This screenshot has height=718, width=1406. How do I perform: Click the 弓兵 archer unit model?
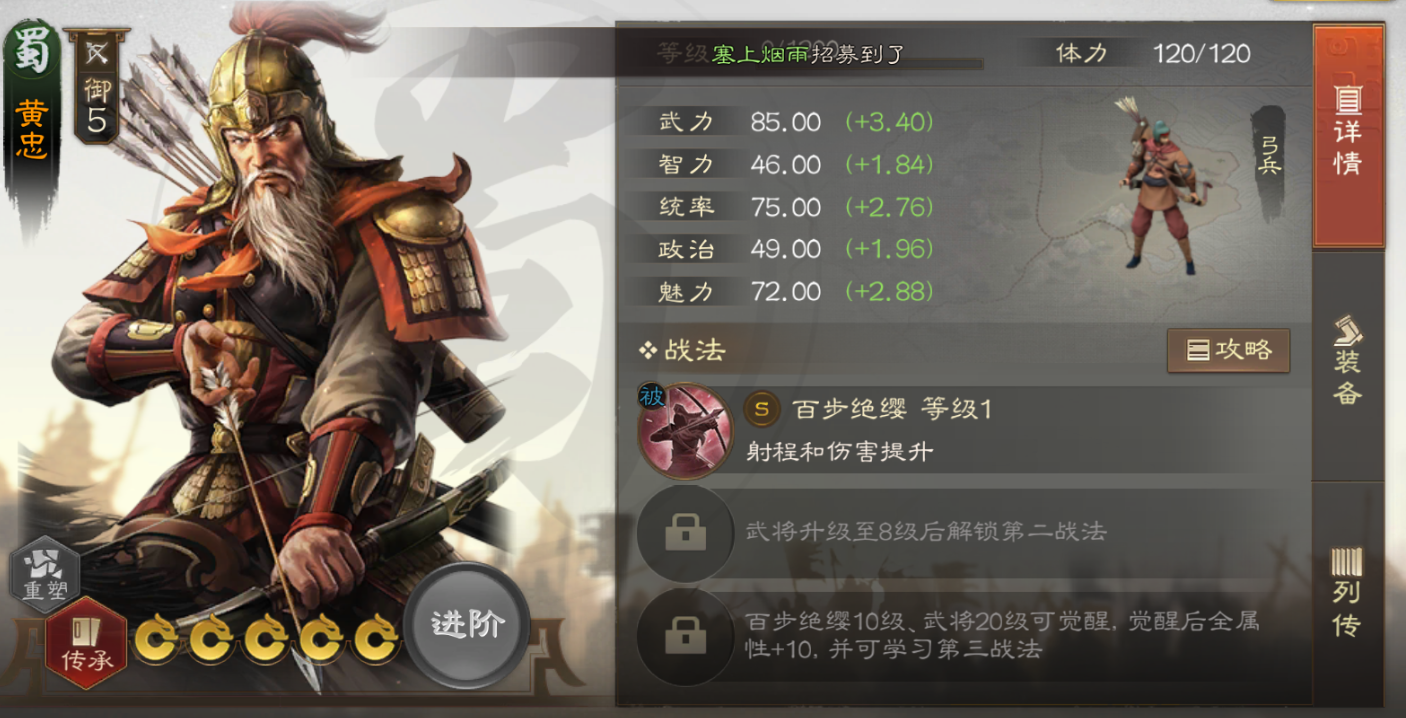coord(1157,185)
